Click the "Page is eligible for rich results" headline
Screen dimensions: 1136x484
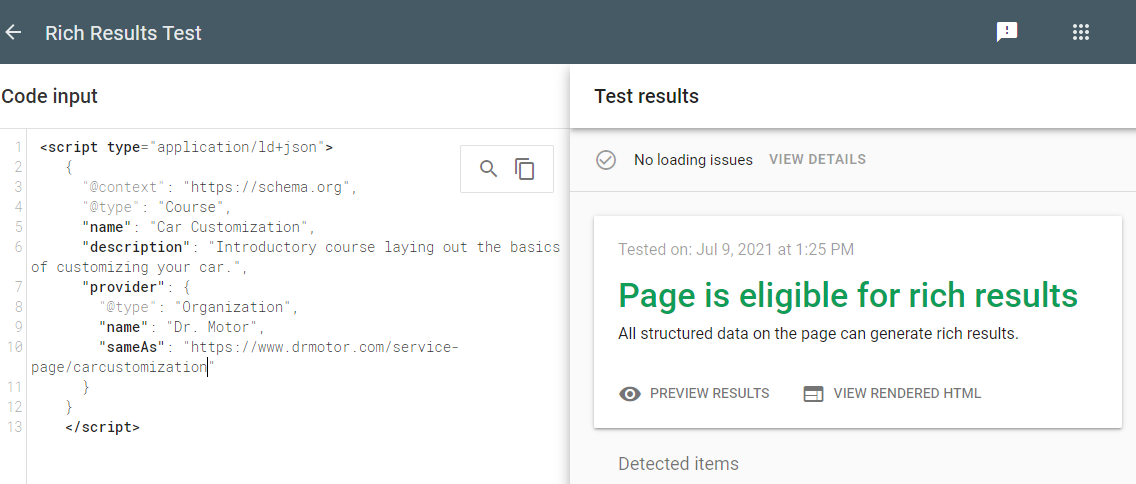pyautogui.click(x=847, y=296)
